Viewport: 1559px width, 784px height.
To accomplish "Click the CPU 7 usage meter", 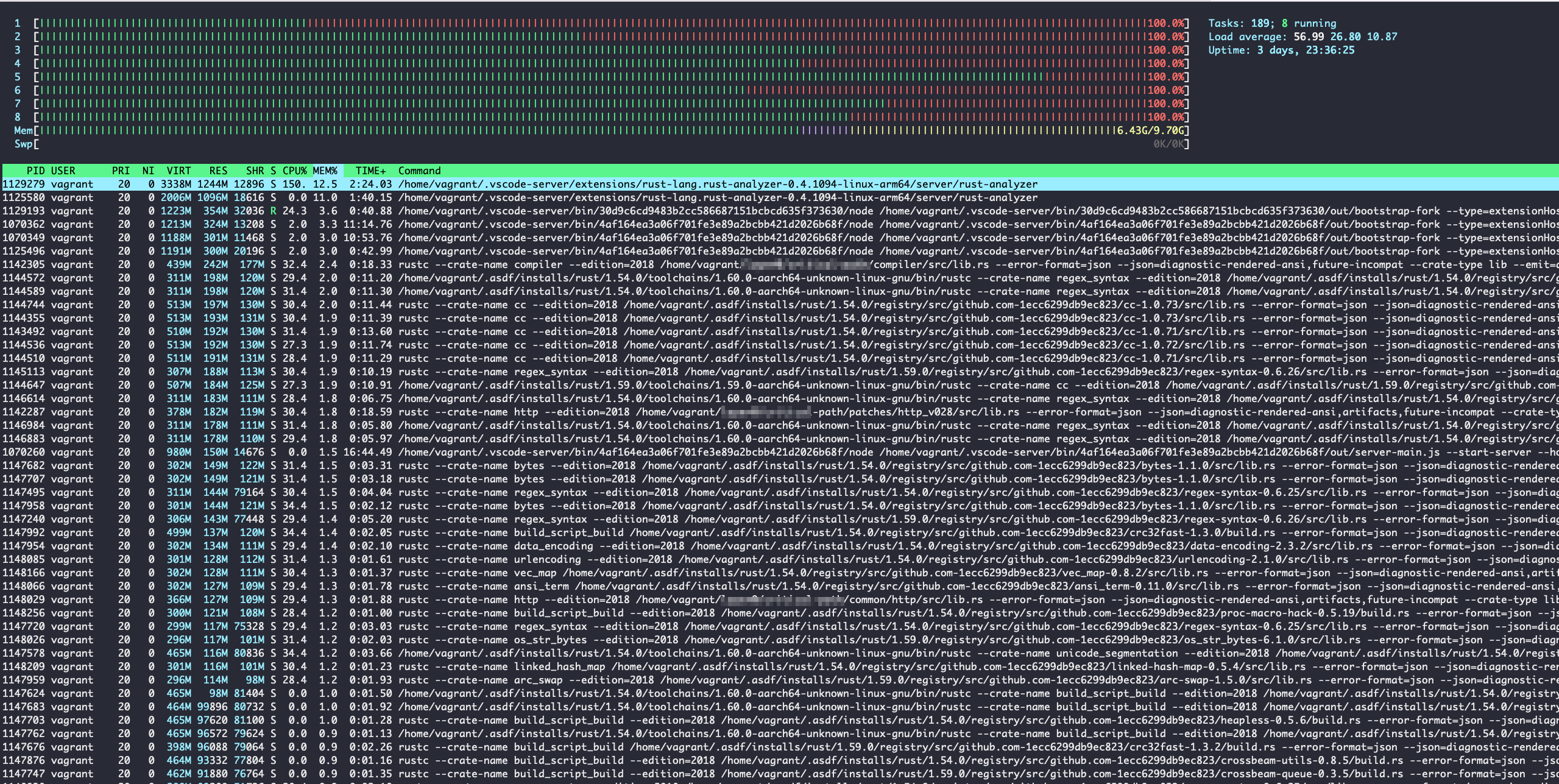I will tap(602, 104).
